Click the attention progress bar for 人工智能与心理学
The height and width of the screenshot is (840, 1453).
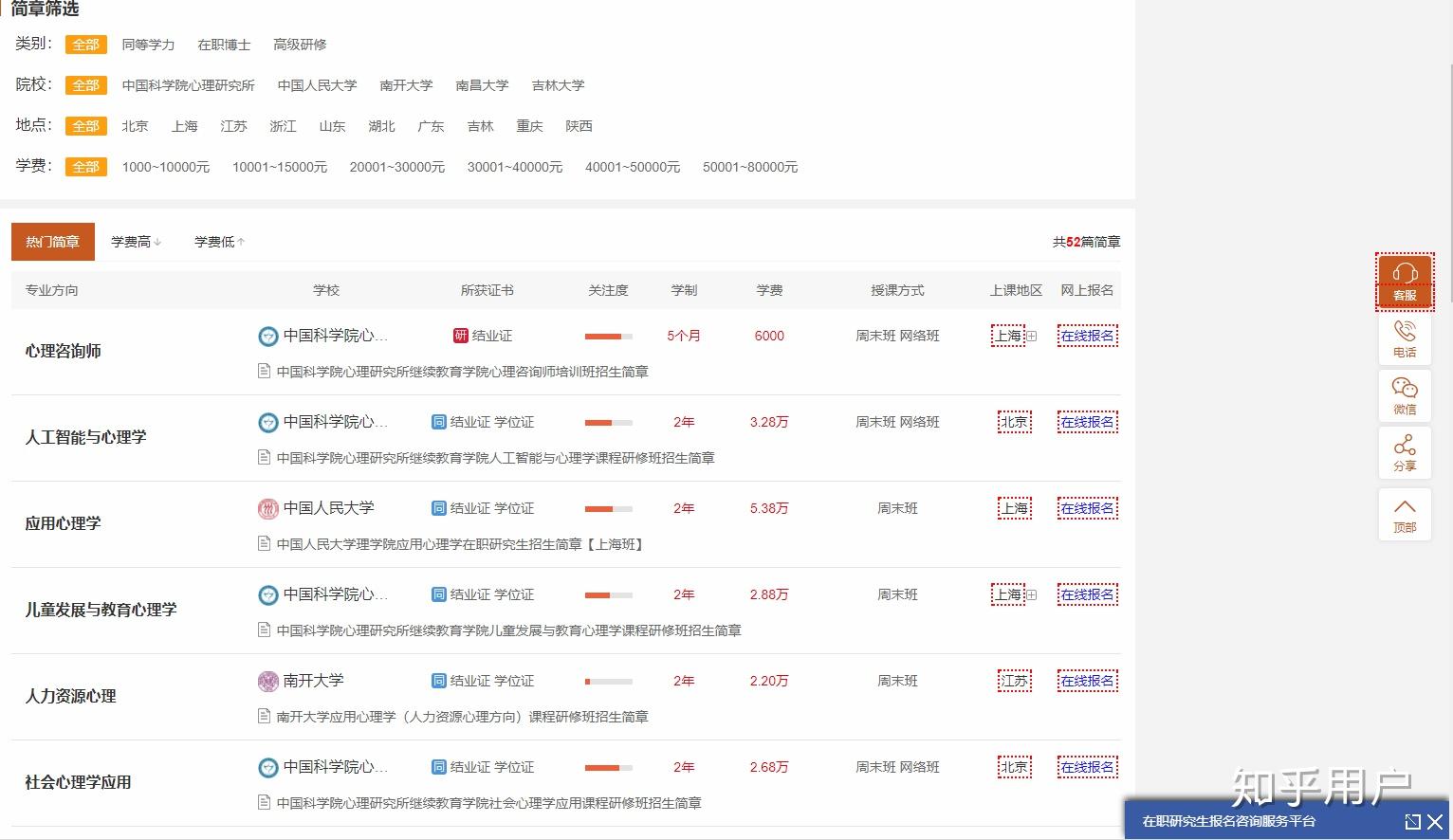608,422
